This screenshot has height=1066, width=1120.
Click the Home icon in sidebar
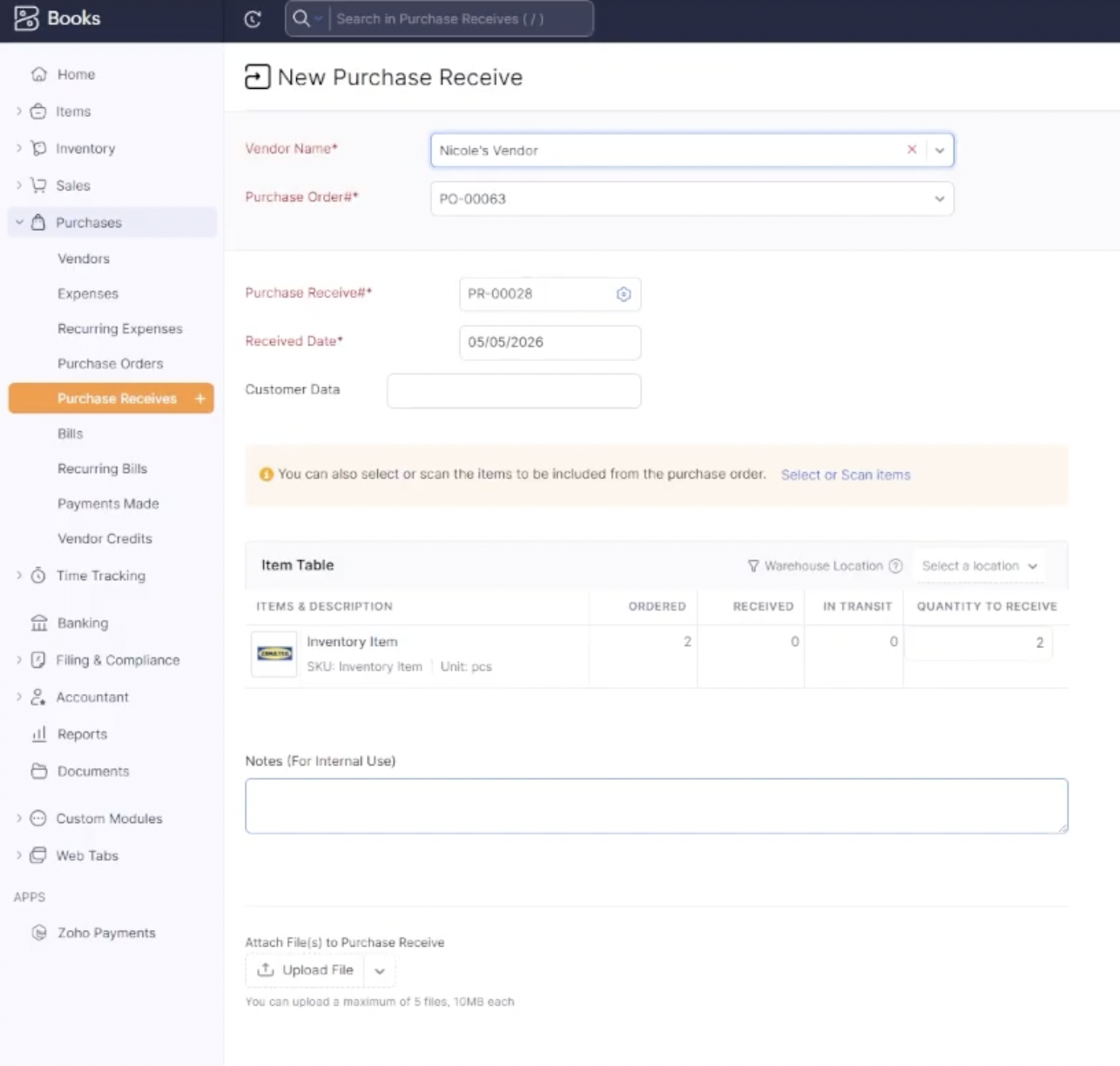click(x=38, y=74)
